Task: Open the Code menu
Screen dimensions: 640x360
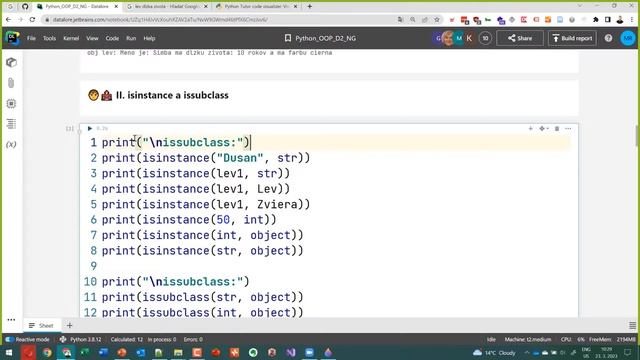Action: [x=112, y=38]
